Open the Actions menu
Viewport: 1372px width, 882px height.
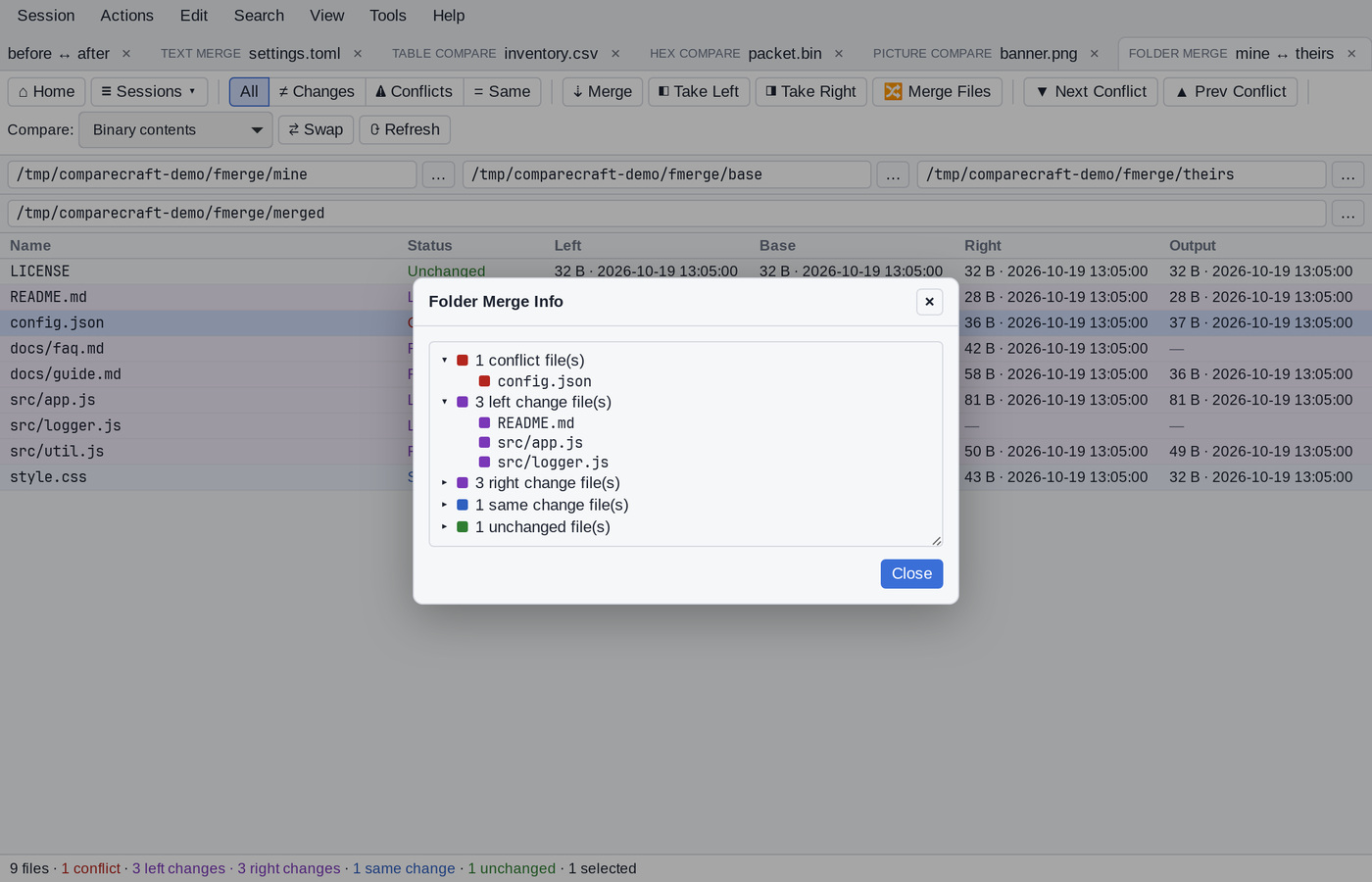(126, 16)
